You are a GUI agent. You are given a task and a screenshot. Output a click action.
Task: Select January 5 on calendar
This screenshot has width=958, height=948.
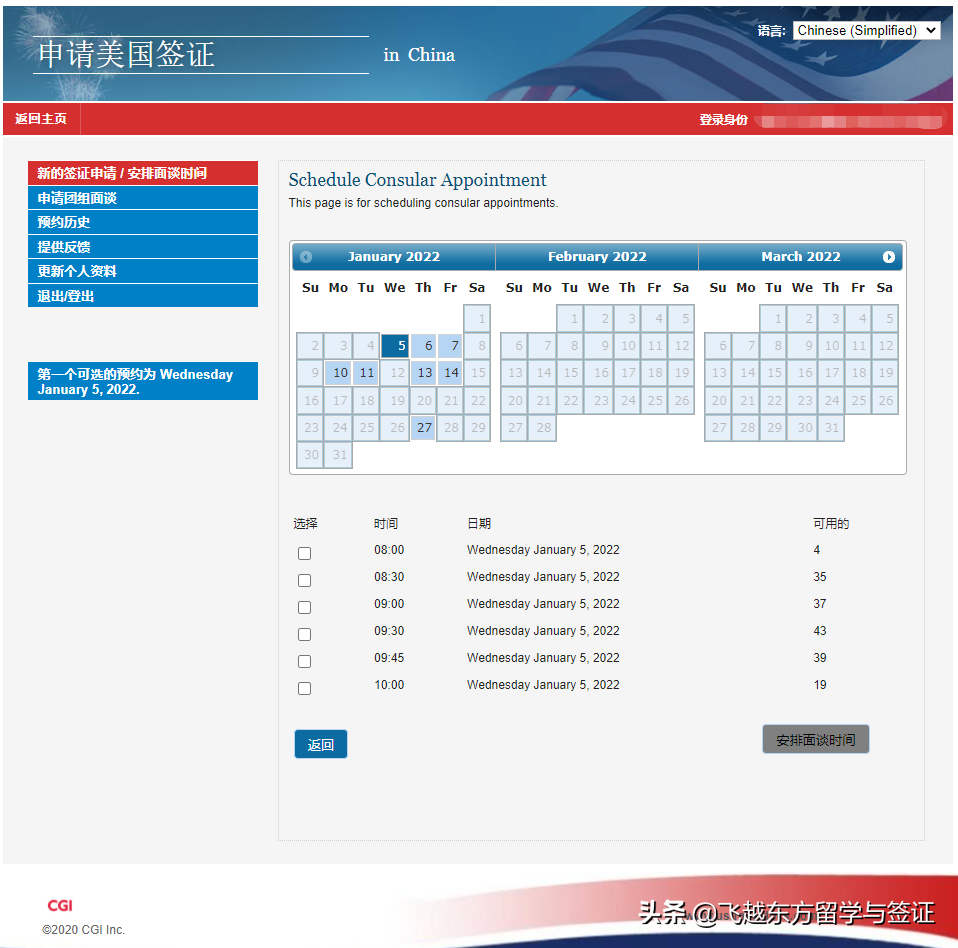(395, 346)
